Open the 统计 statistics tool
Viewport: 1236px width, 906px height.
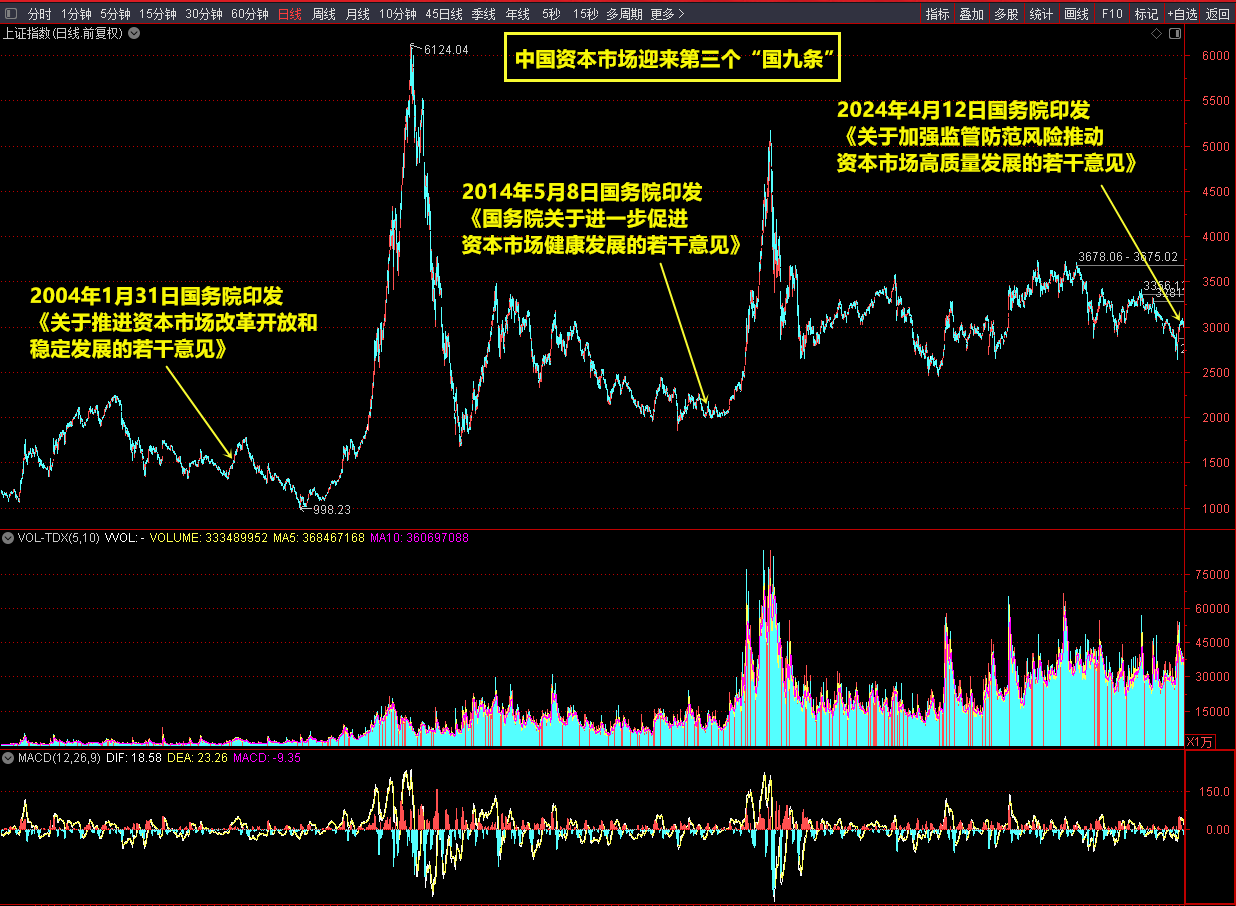pyautogui.click(x=1041, y=14)
